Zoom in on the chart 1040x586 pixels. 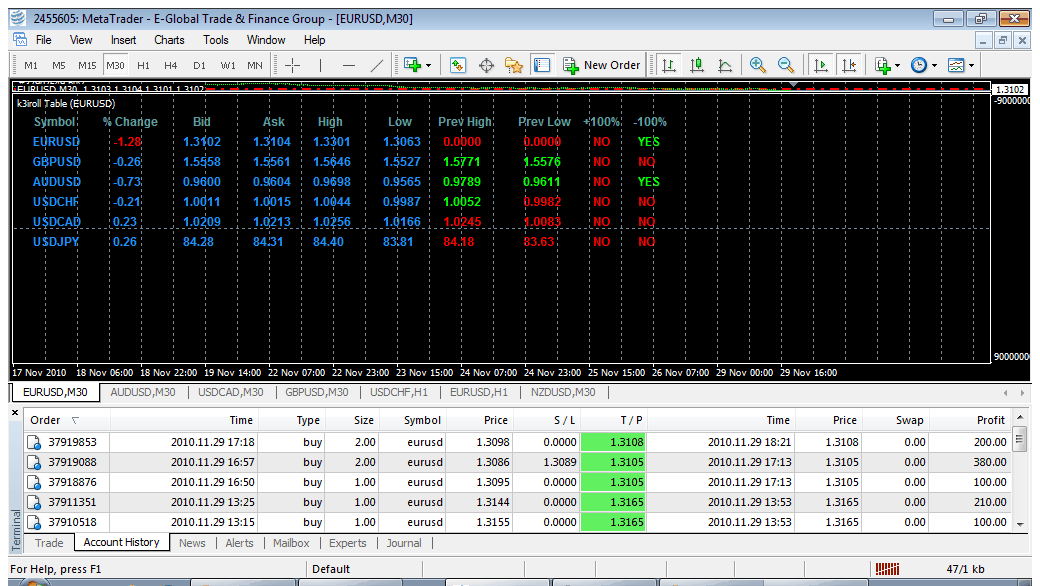(x=757, y=65)
